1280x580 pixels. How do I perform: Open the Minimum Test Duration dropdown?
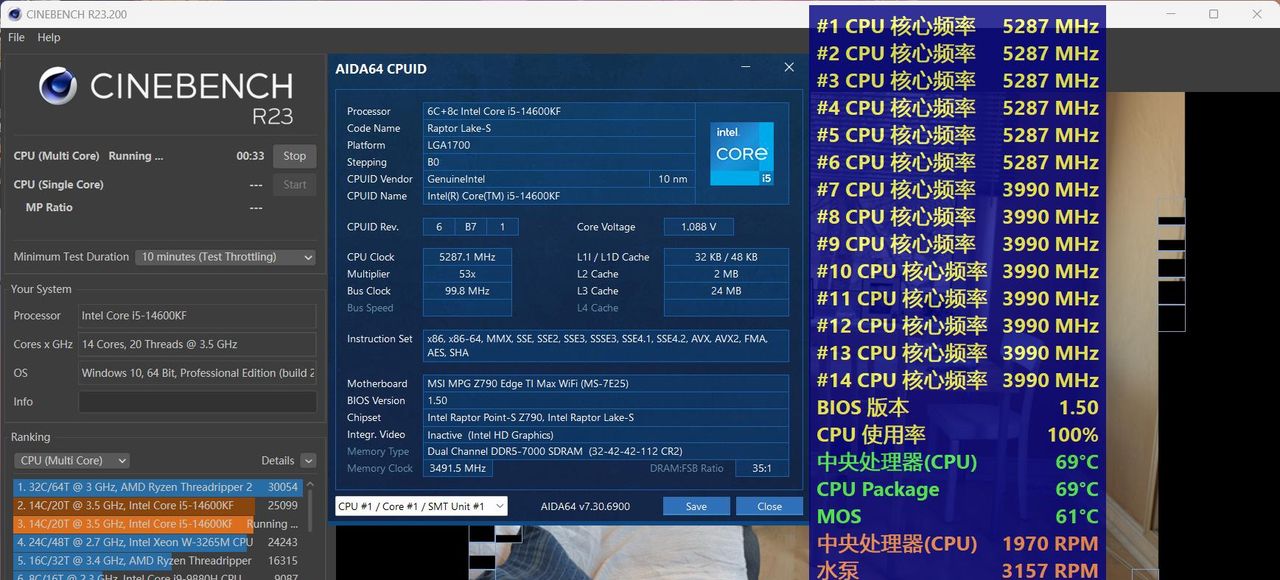click(226, 257)
